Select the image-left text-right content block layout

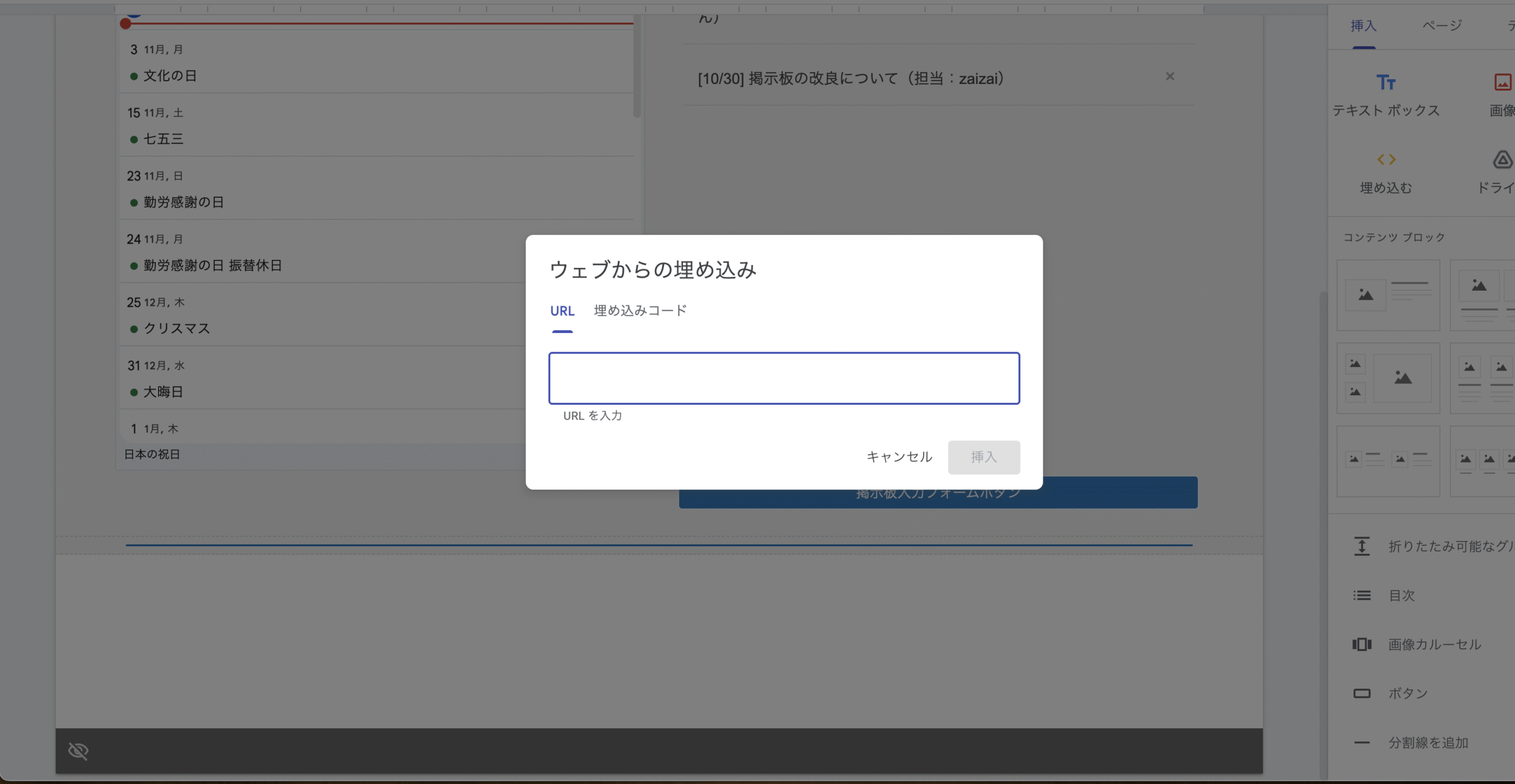[1388, 296]
